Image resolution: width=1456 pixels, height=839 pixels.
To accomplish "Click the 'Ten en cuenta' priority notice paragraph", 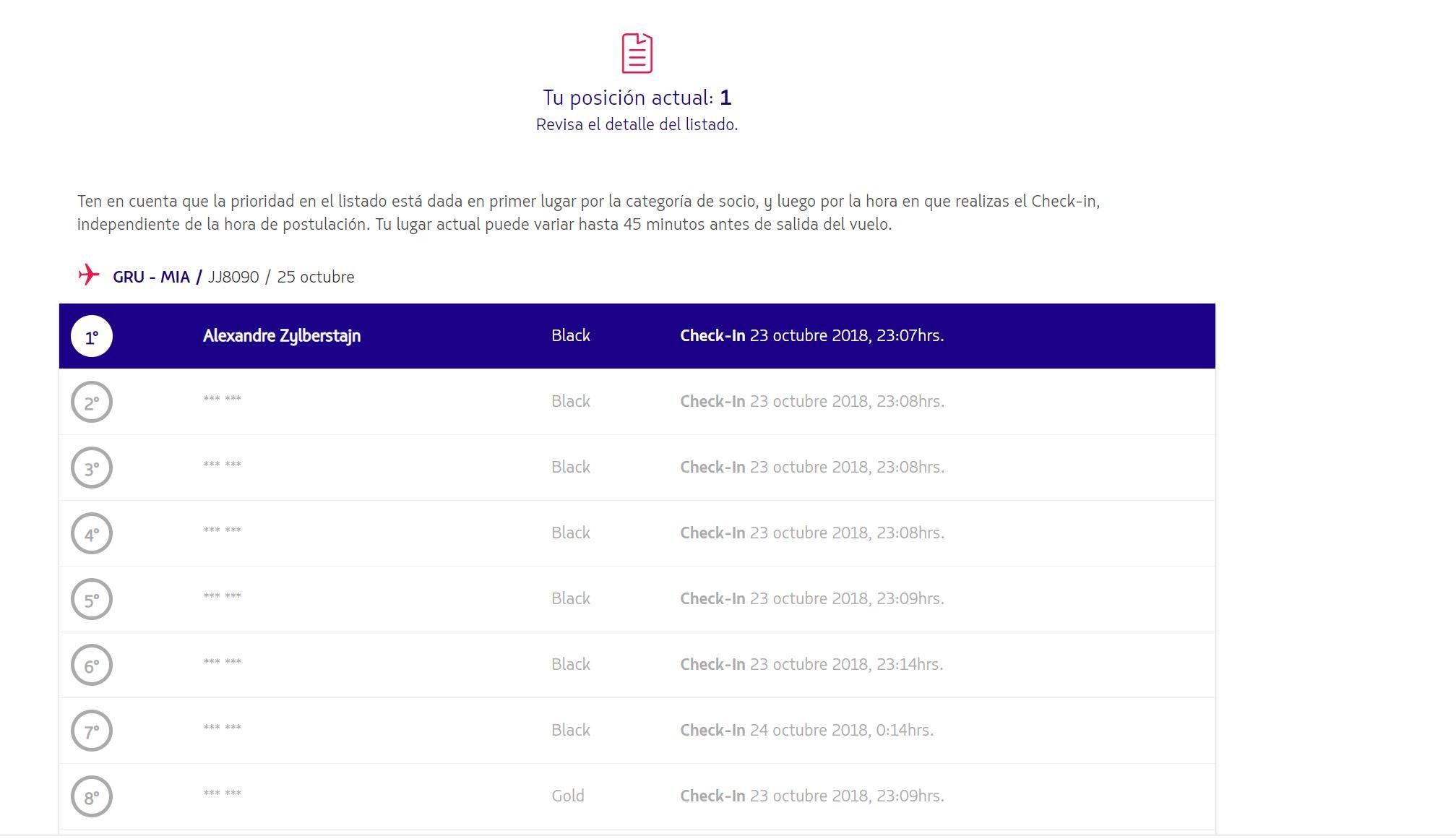I will [x=589, y=212].
